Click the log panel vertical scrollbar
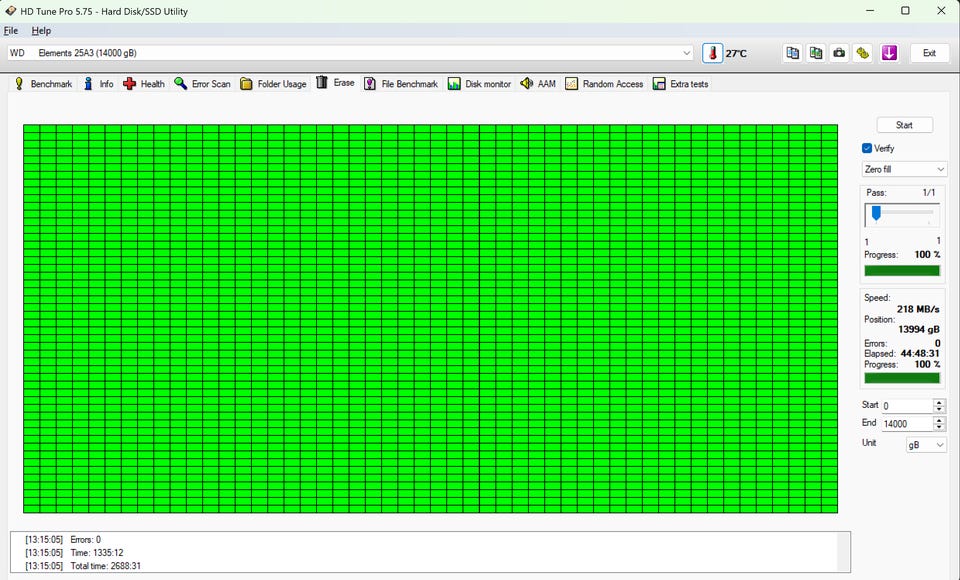This screenshot has width=960, height=580. 844,552
